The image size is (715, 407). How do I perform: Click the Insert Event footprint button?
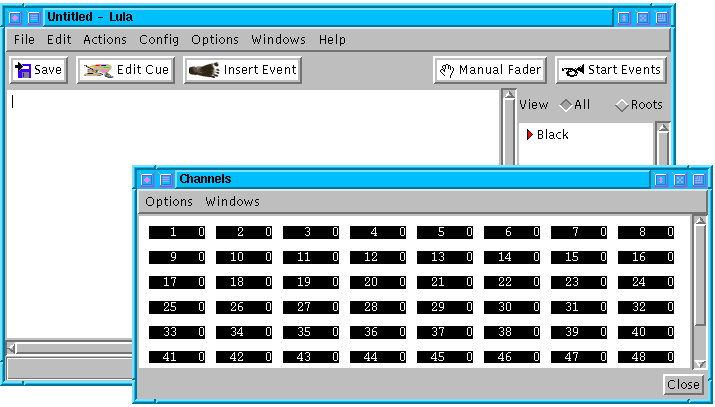tap(243, 70)
